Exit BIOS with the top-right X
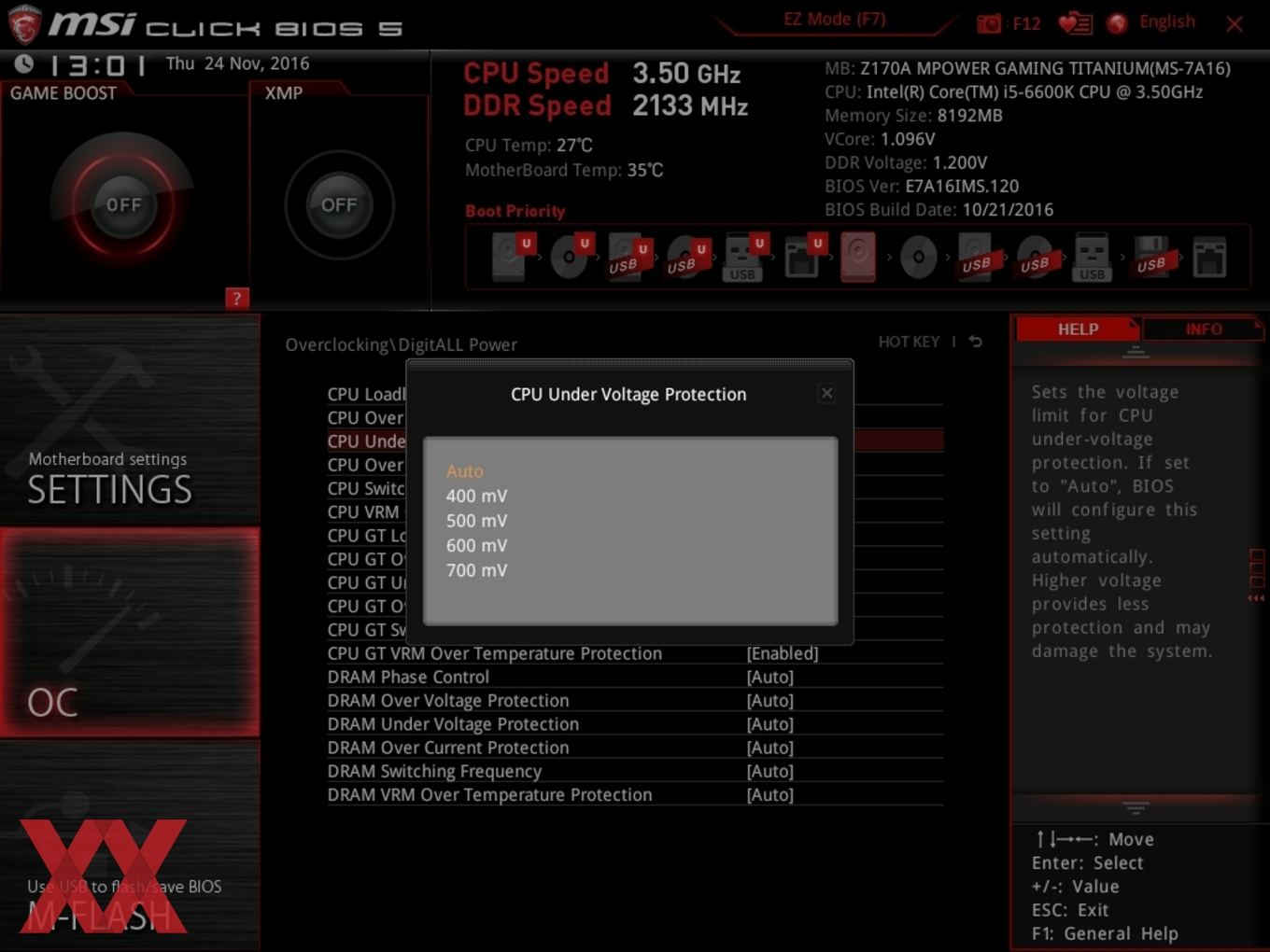Viewport: 1270px width, 952px height. coord(1235,24)
